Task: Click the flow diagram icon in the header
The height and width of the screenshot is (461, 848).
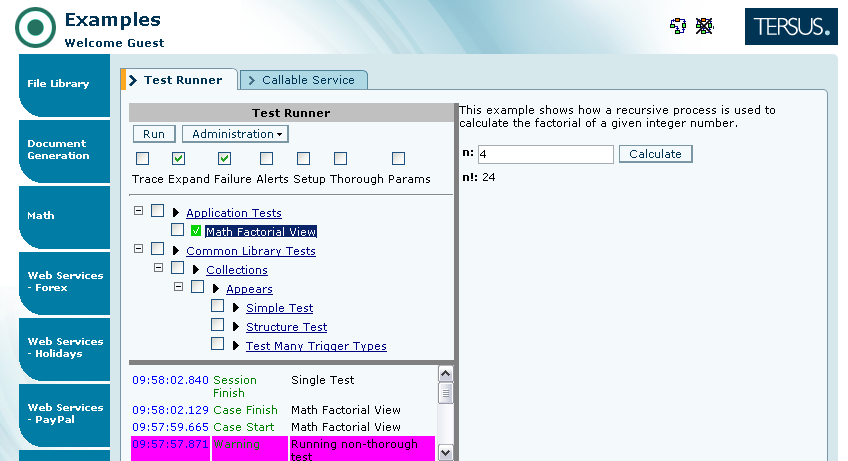Action: coord(677,26)
